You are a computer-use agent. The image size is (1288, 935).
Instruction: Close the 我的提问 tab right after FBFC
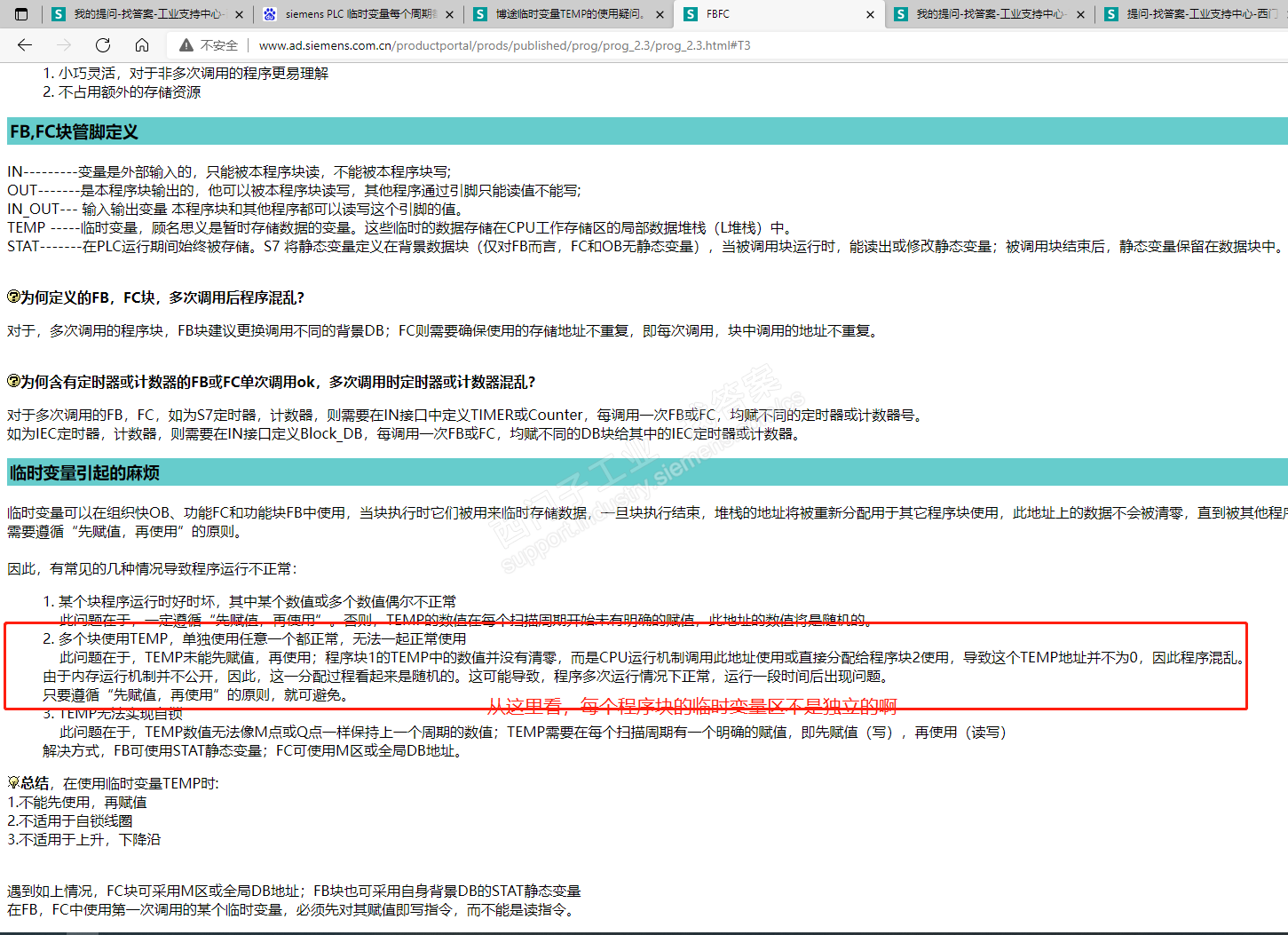tap(1080, 14)
